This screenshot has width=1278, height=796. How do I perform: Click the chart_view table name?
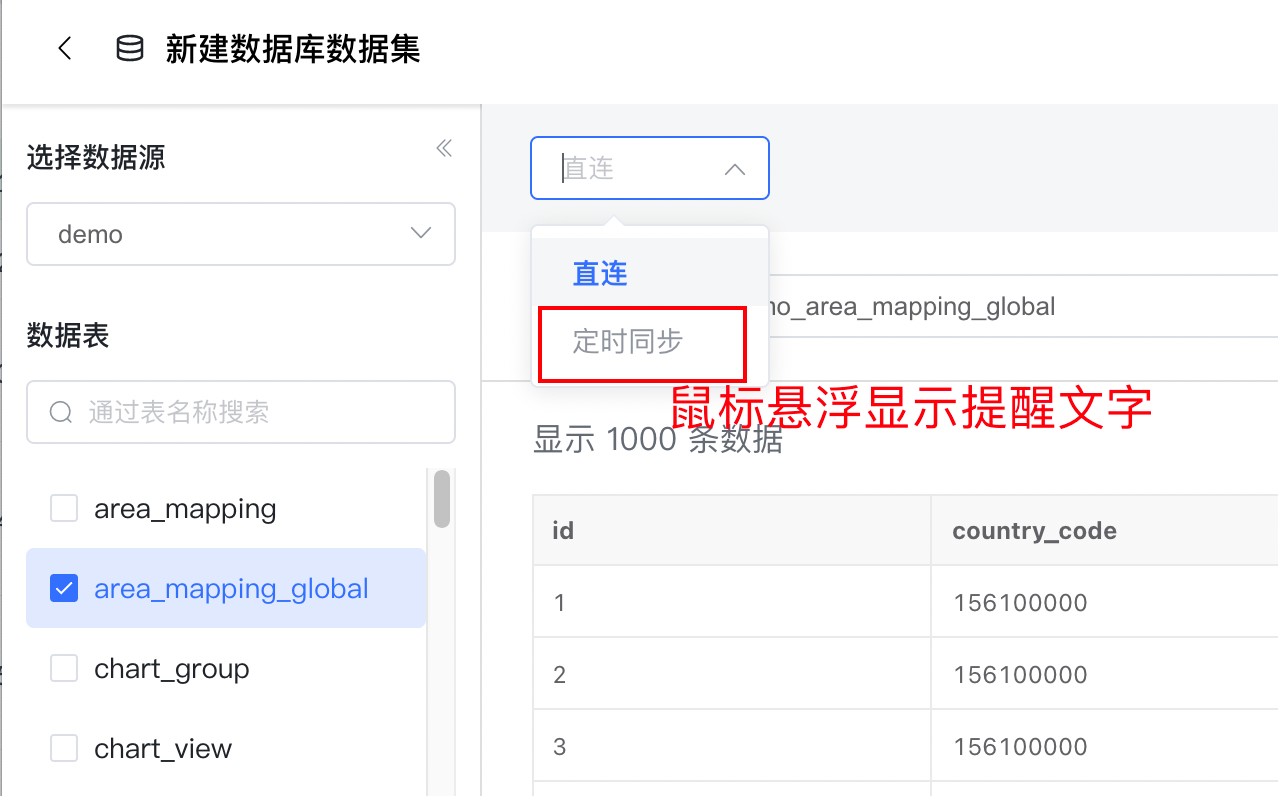[x=163, y=749]
